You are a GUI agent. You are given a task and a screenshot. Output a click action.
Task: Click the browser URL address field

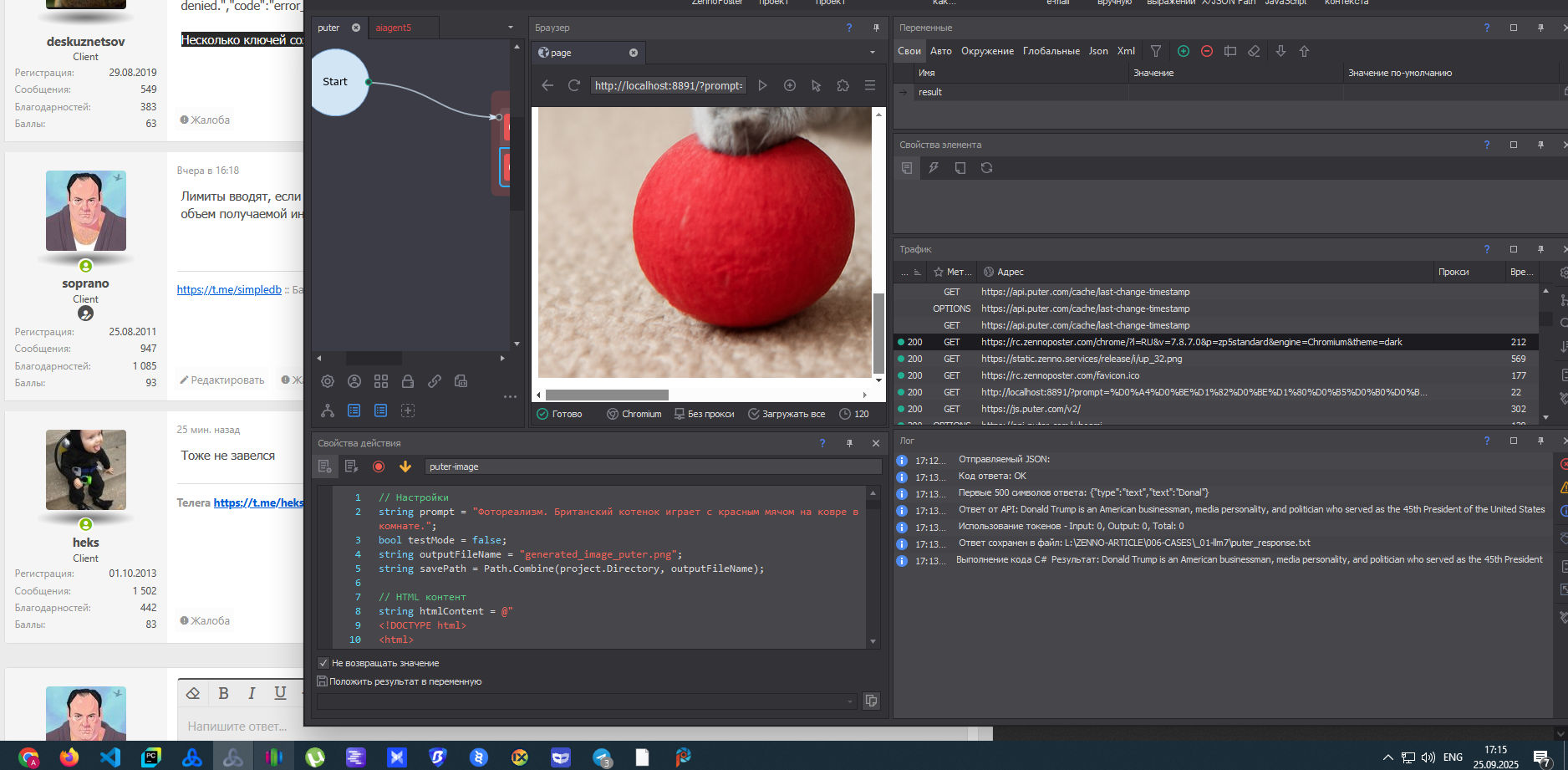coord(668,85)
